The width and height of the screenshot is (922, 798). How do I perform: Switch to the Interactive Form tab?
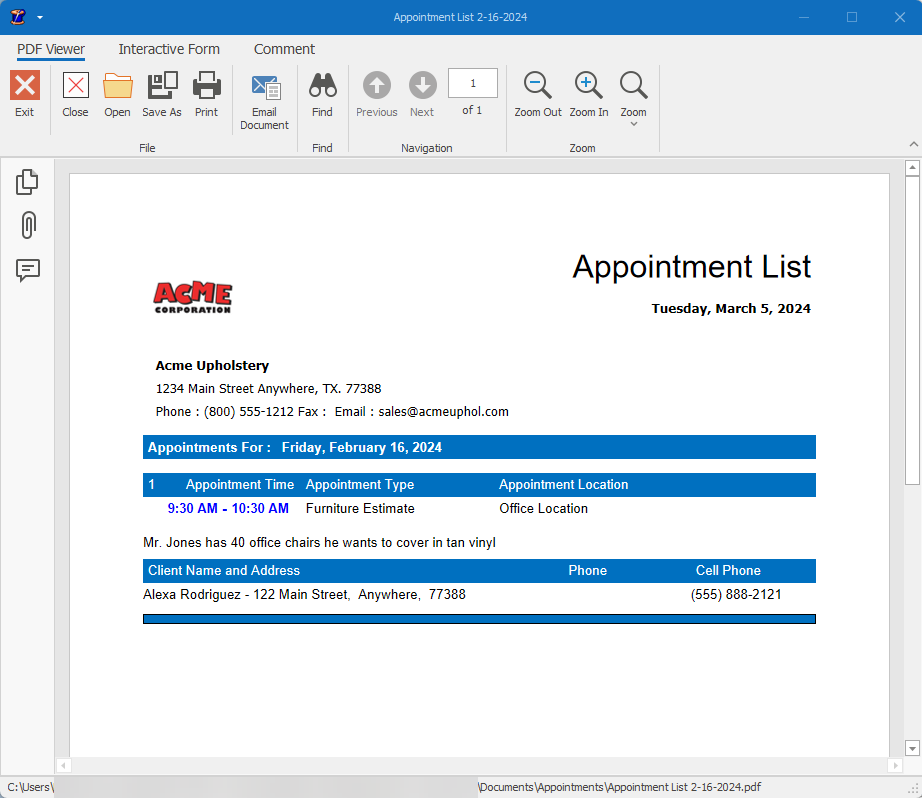point(168,49)
